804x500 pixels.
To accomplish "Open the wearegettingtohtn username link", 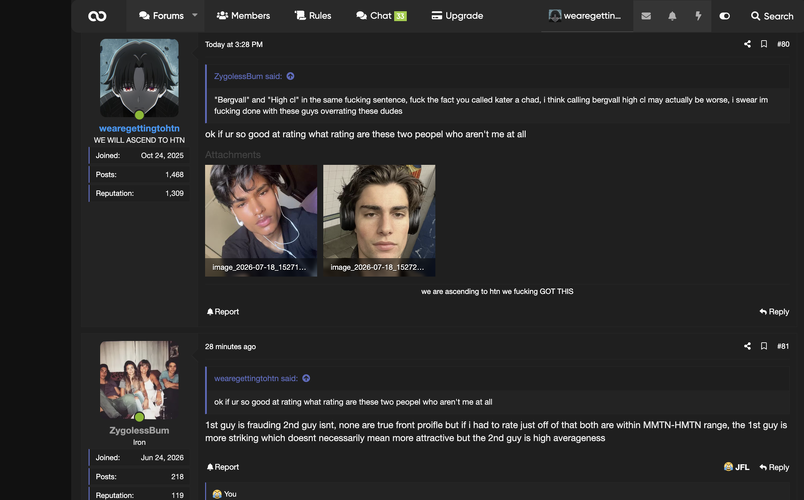I will (139, 128).
